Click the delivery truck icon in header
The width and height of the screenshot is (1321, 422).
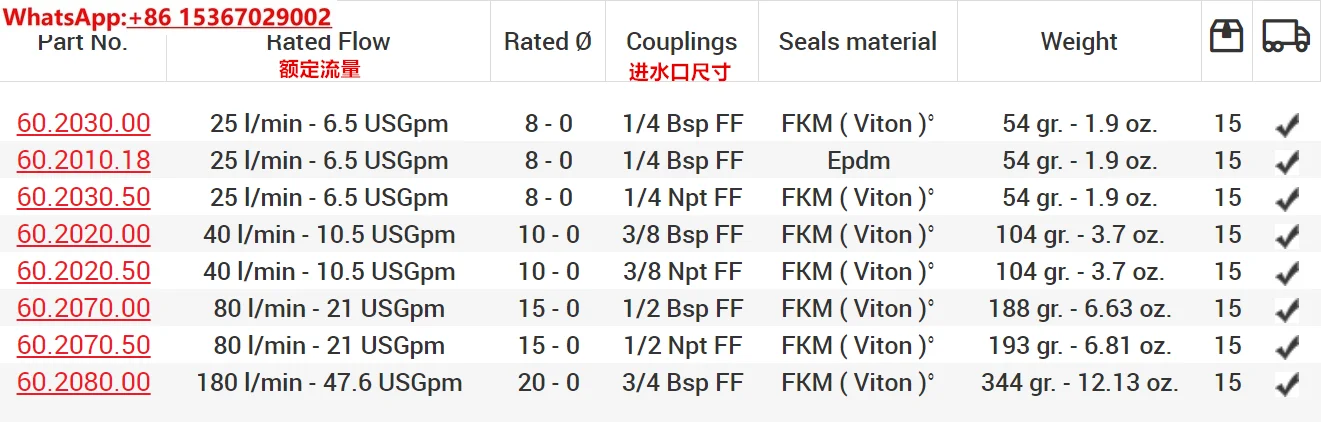coord(1286,37)
